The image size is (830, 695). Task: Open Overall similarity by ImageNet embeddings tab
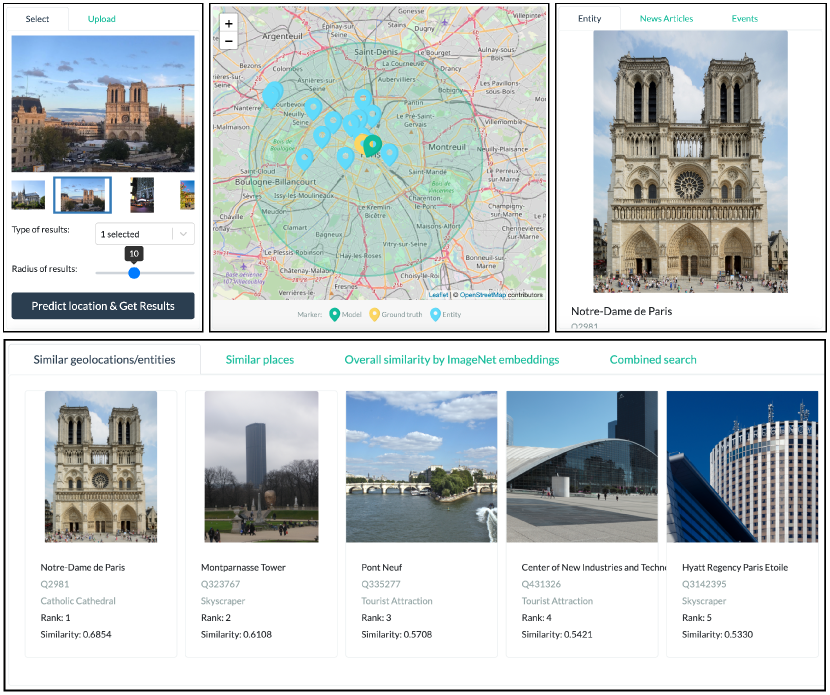coord(452,360)
